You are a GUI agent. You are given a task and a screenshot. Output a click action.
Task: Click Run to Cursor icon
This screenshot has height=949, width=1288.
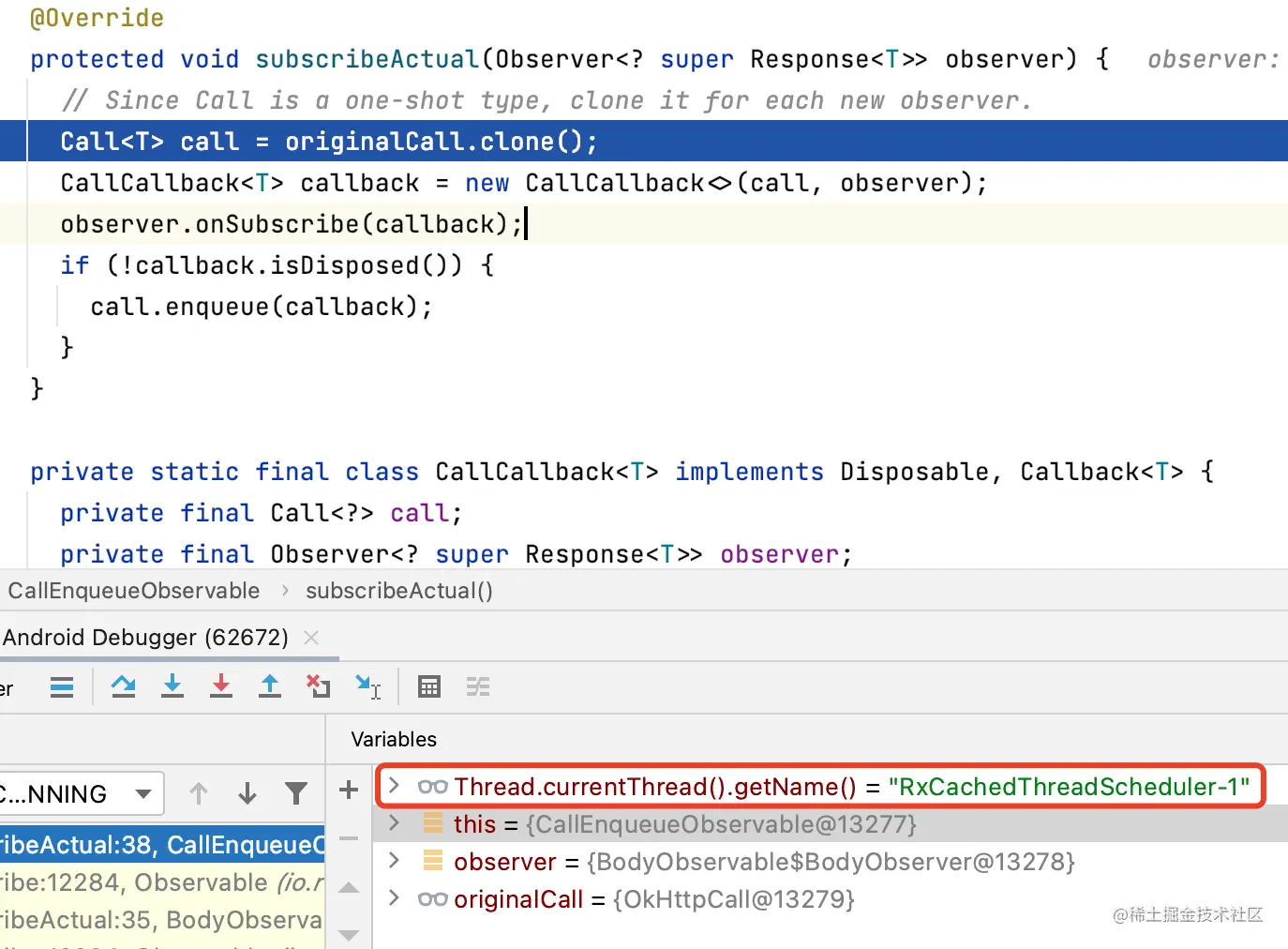point(367,686)
